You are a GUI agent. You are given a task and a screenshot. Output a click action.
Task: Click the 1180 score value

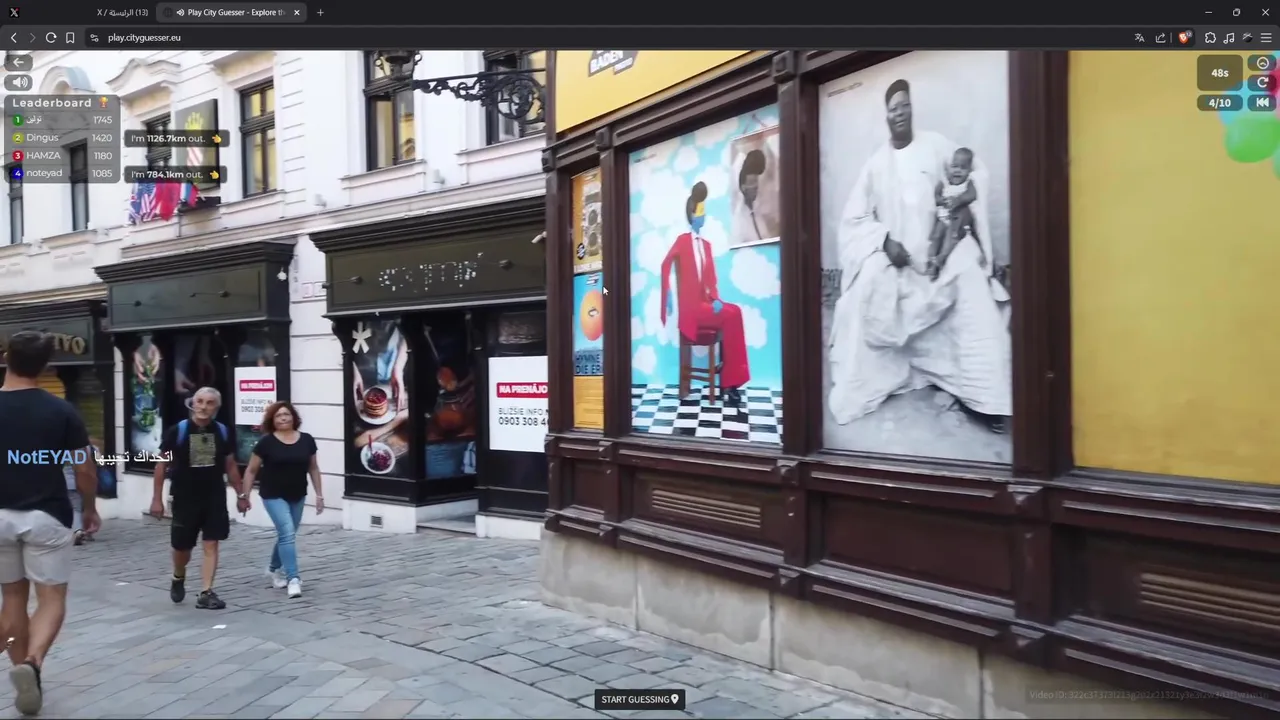102,155
